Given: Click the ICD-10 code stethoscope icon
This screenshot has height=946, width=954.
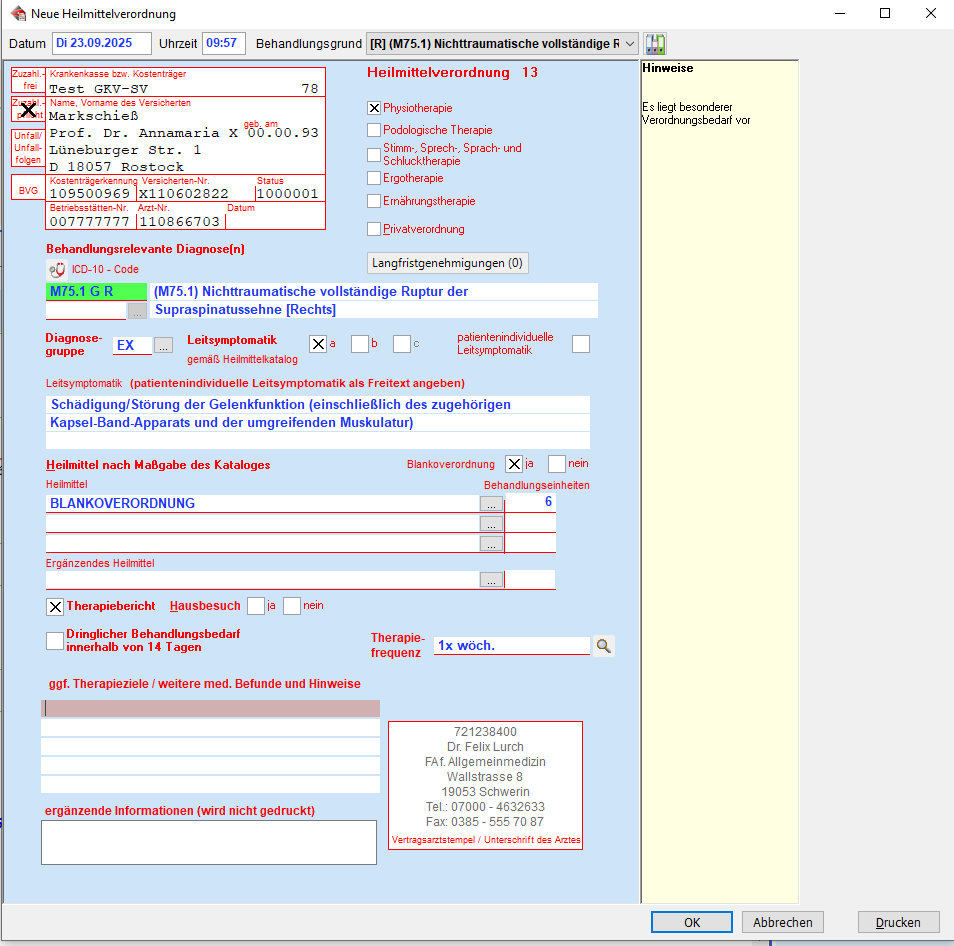Looking at the screenshot, I should (x=57, y=269).
